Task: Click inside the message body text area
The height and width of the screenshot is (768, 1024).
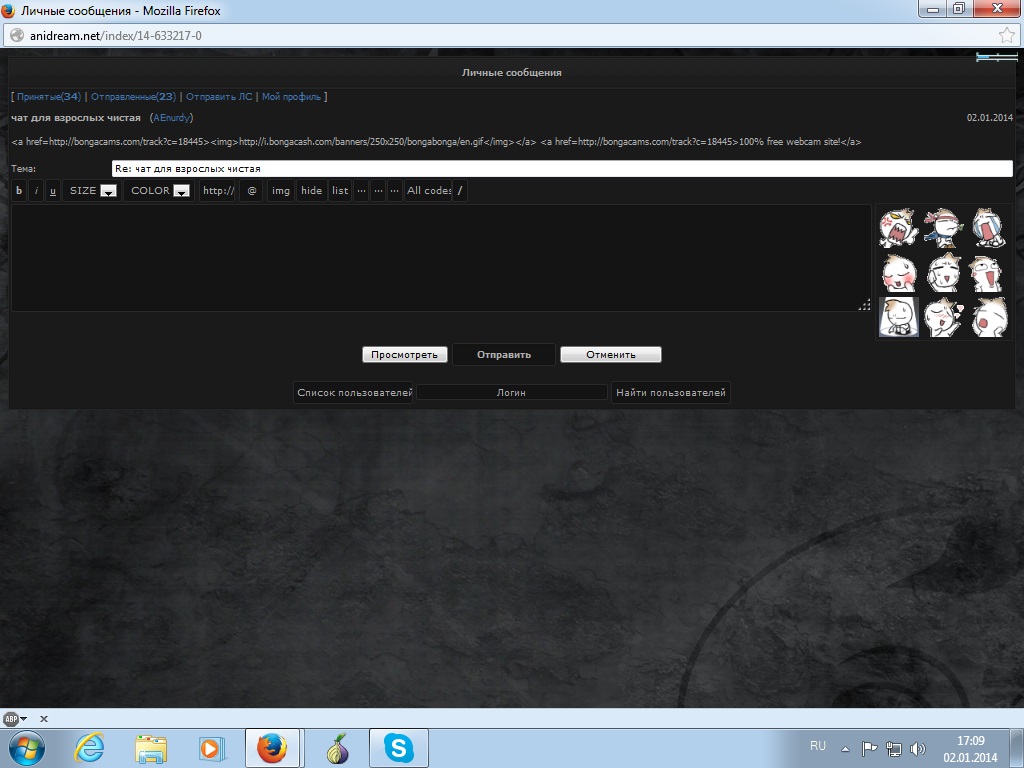Action: pos(441,258)
